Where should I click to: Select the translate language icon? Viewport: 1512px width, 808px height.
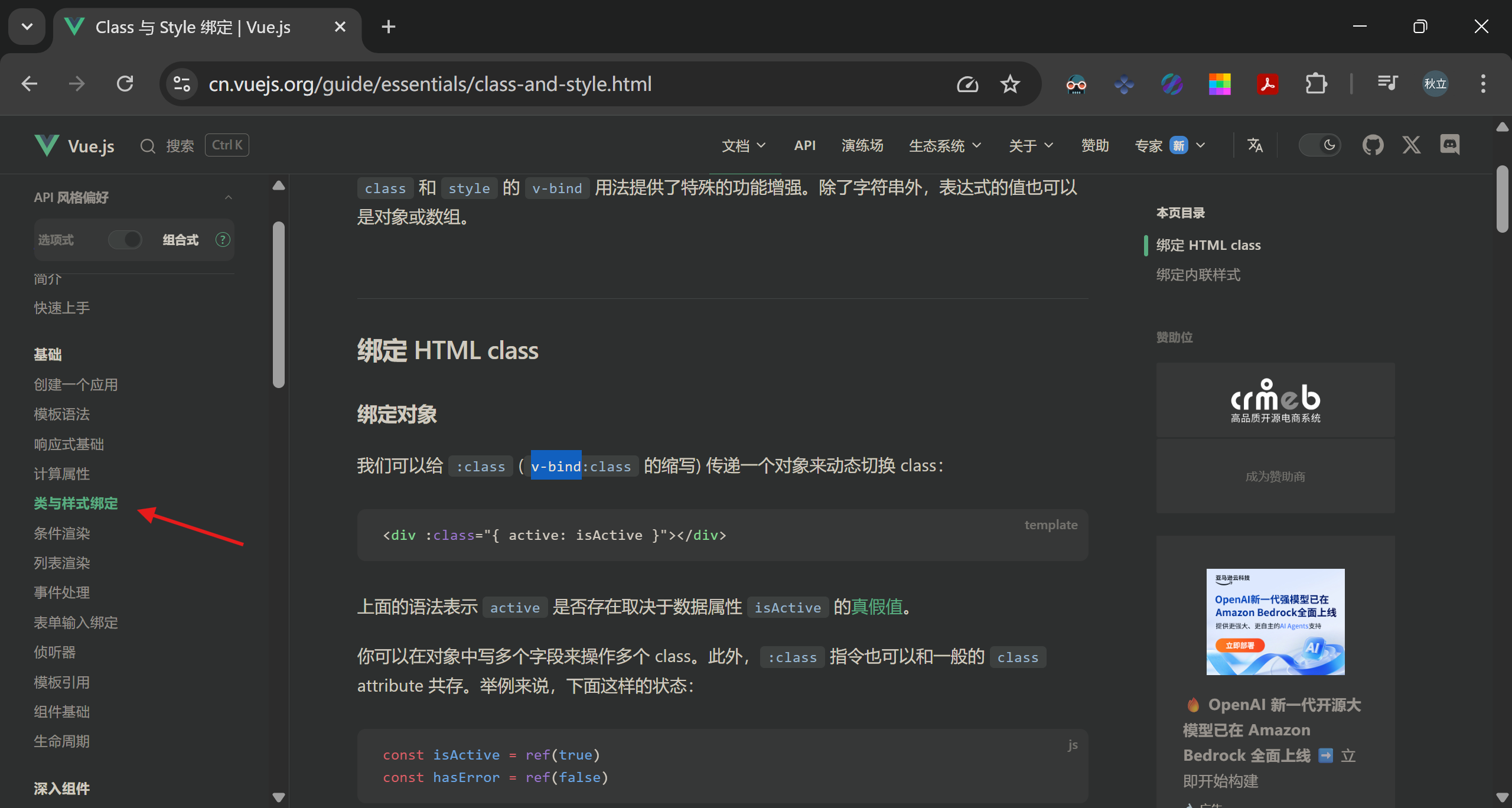(1256, 145)
